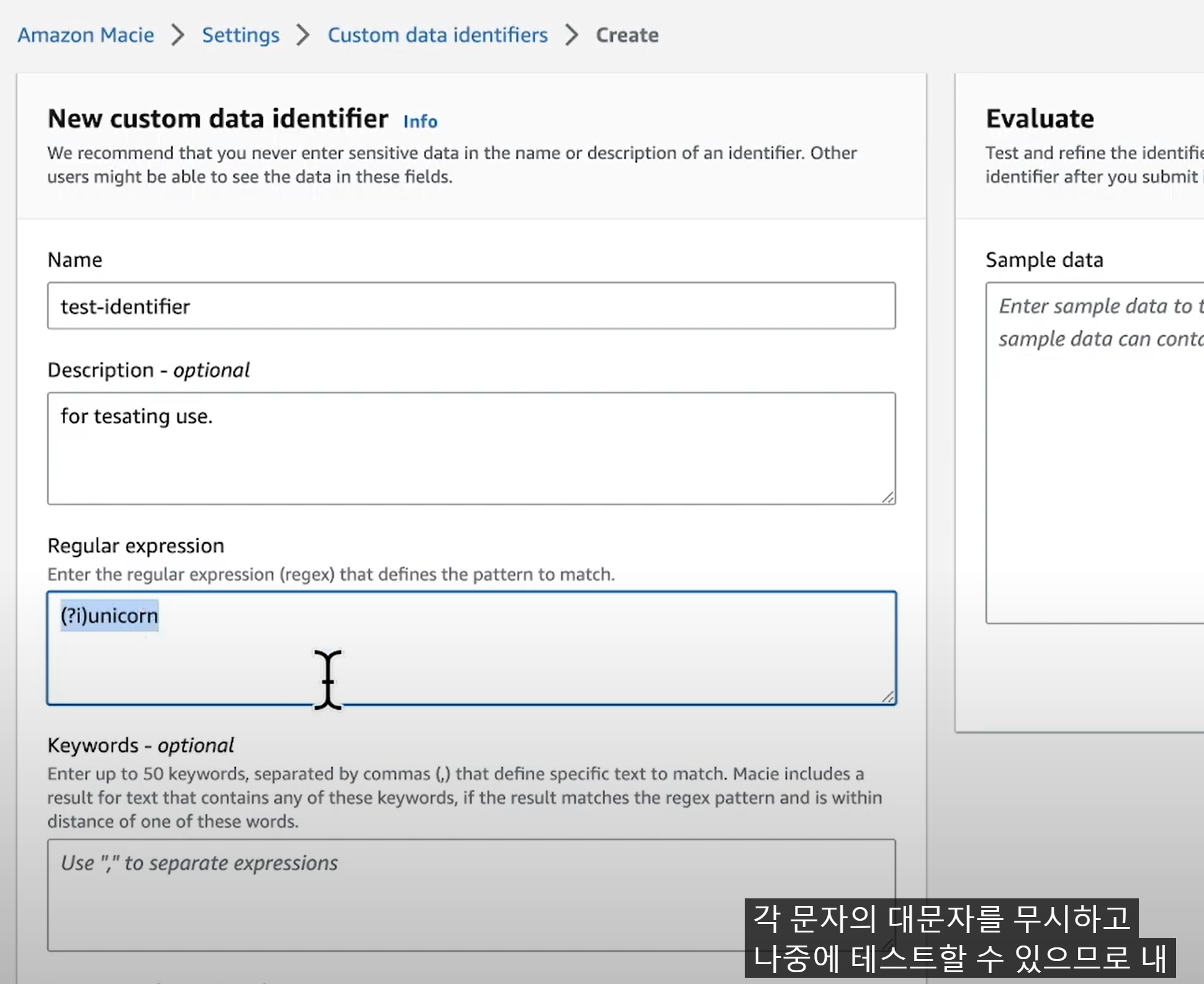Screen dimensions: 1204x984
Task: Open the Info link beside heading
Action: tap(420, 121)
